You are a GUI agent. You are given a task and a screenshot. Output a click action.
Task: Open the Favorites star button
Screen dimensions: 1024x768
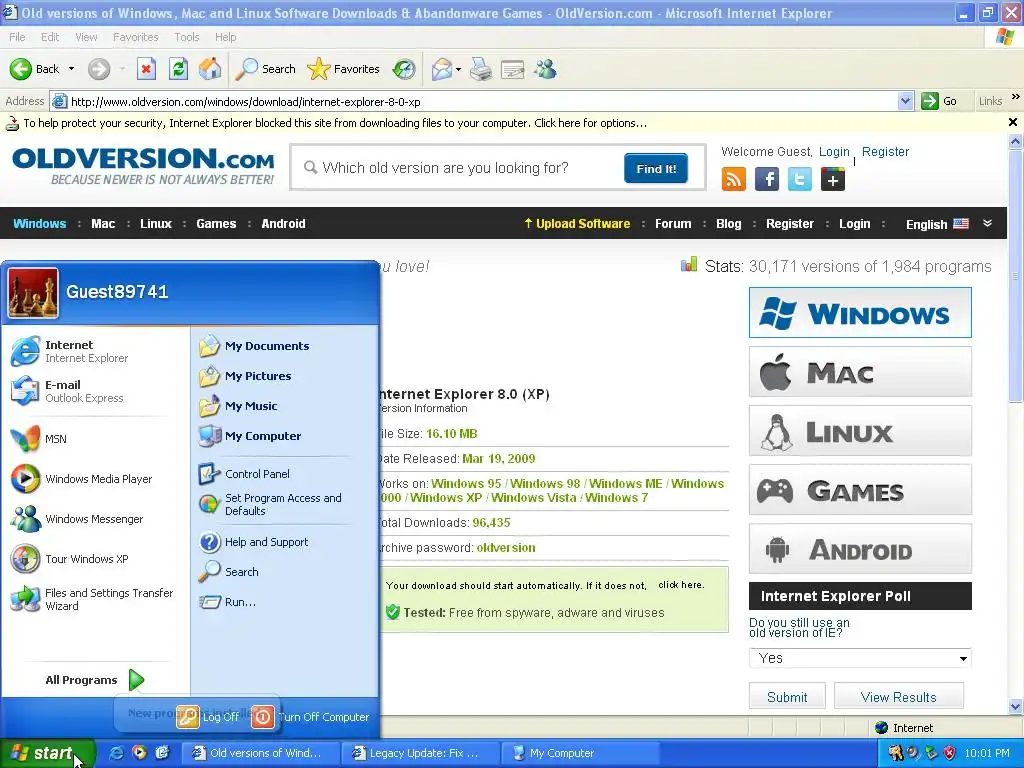tap(344, 69)
